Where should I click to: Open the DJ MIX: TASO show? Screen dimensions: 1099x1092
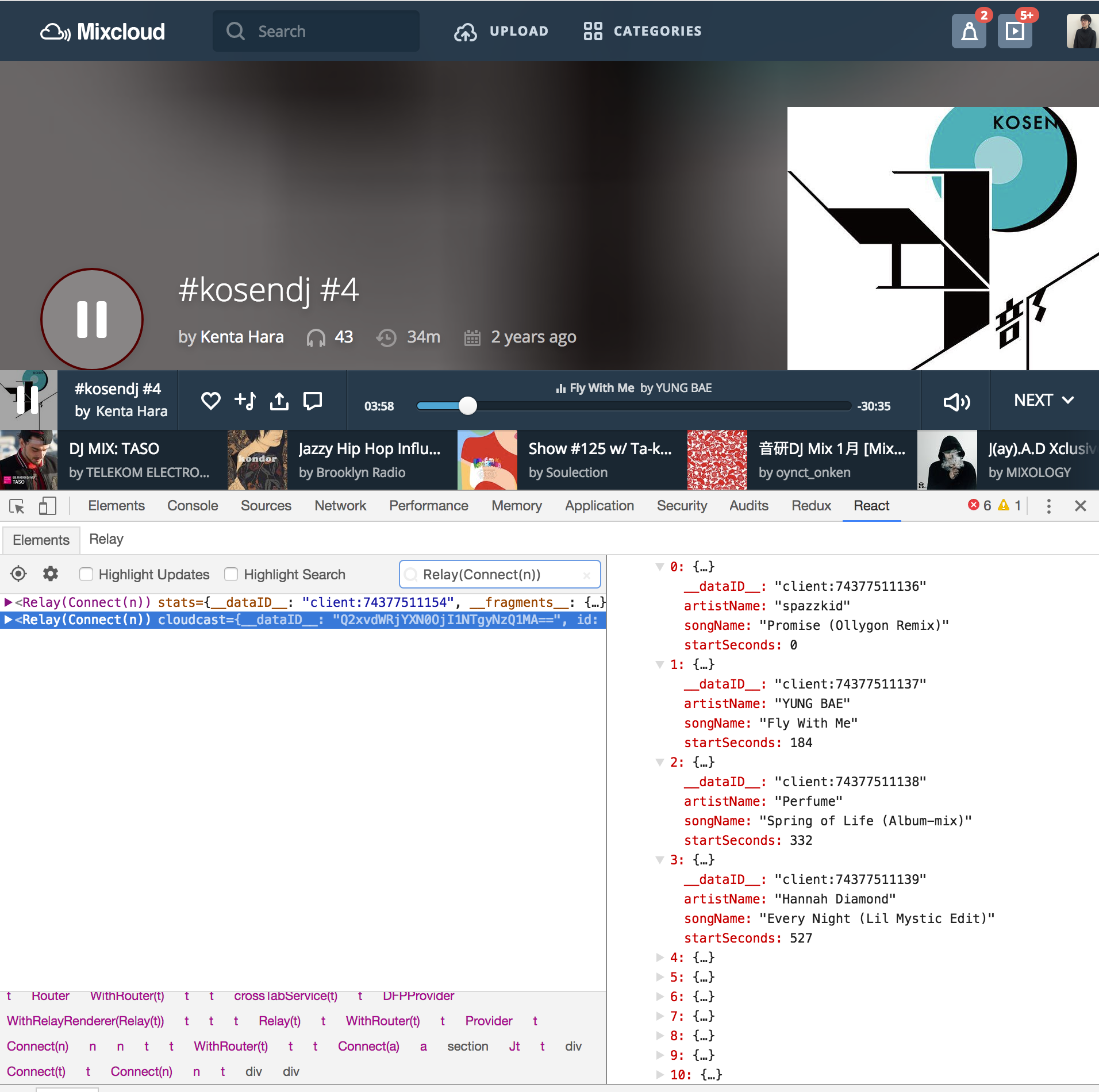pyautogui.click(x=114, y=448)
